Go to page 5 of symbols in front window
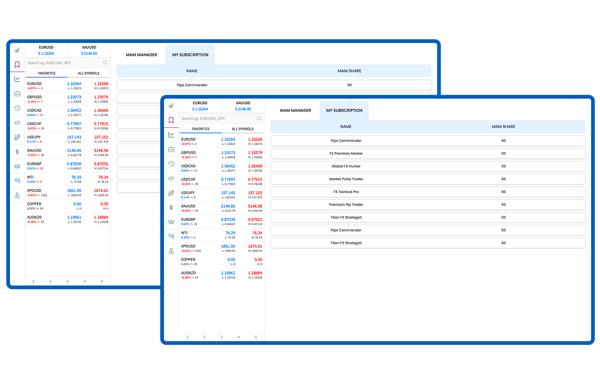This screenshot has width=600, height=384. coord(256,337)
